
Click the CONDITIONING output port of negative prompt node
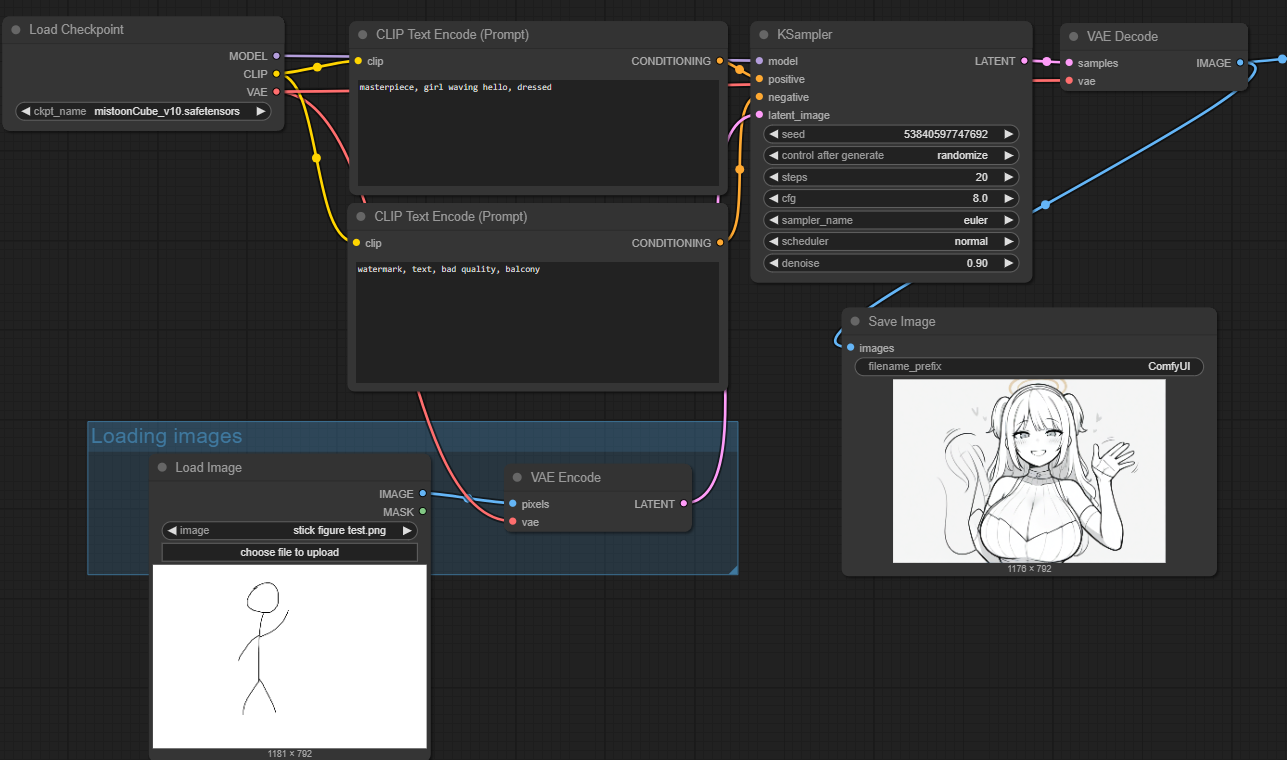[x=720, y=243]
